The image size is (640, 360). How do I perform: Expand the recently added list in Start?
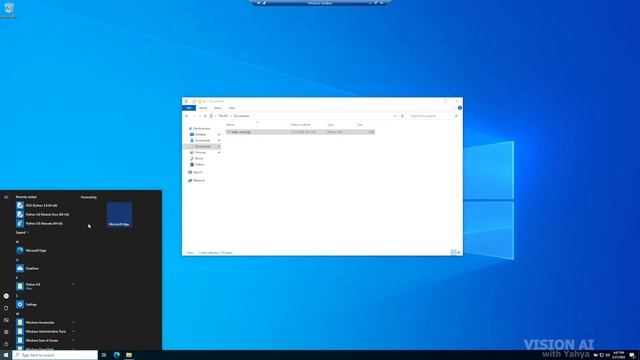[22, 233]
